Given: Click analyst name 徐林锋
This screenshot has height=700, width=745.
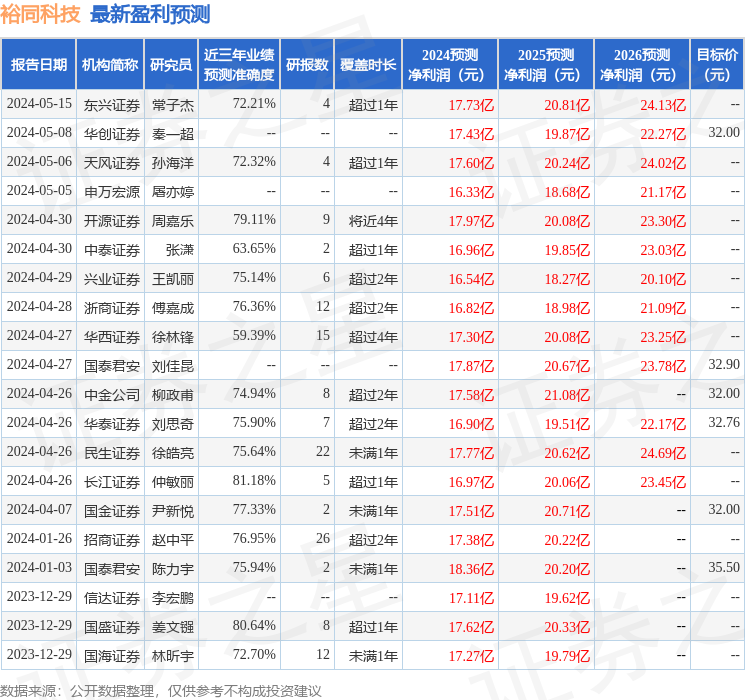Looking at the screenshot, I should click(x=173, y=337).
